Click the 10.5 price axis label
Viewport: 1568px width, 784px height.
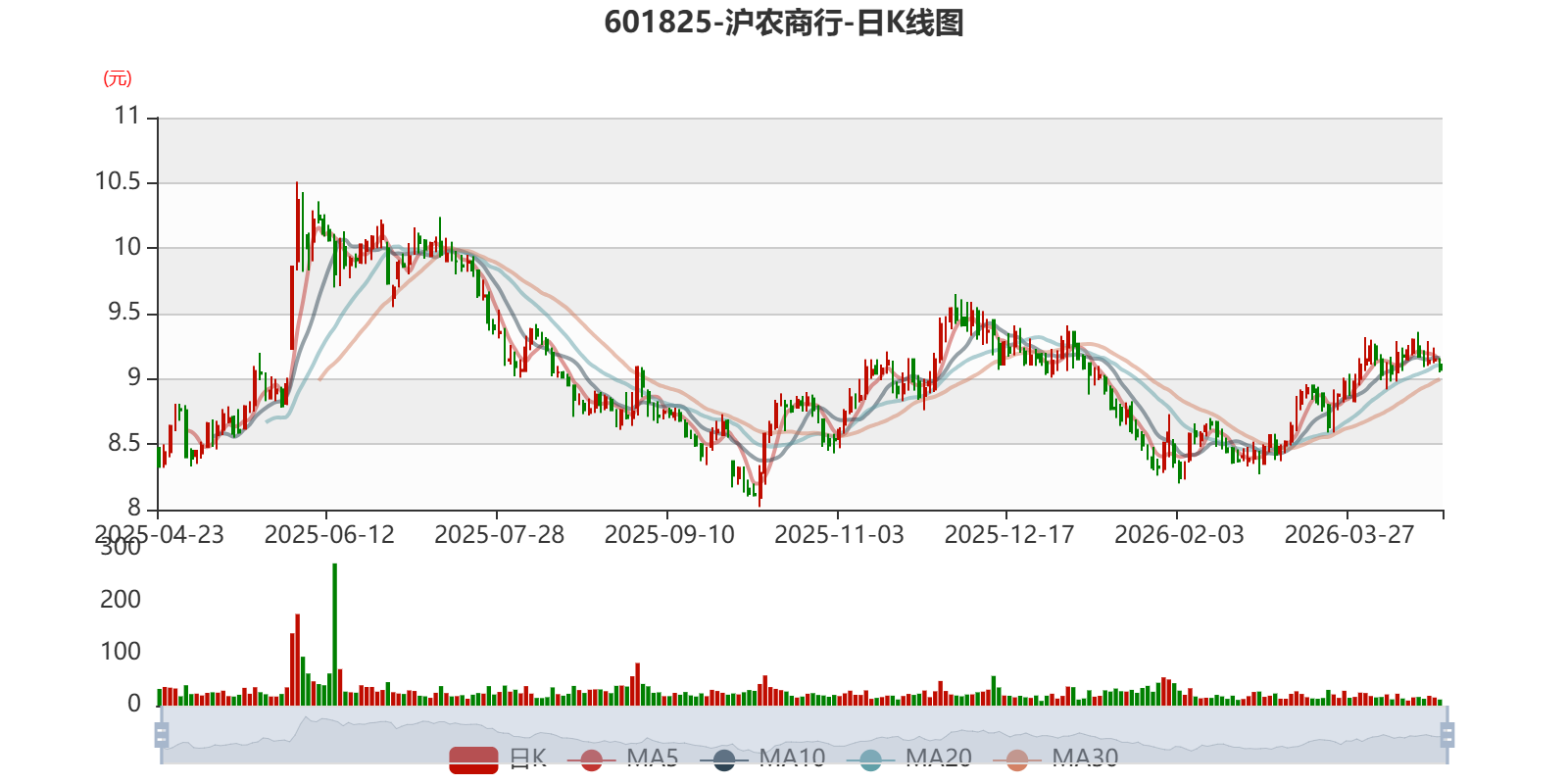point(118,182)
